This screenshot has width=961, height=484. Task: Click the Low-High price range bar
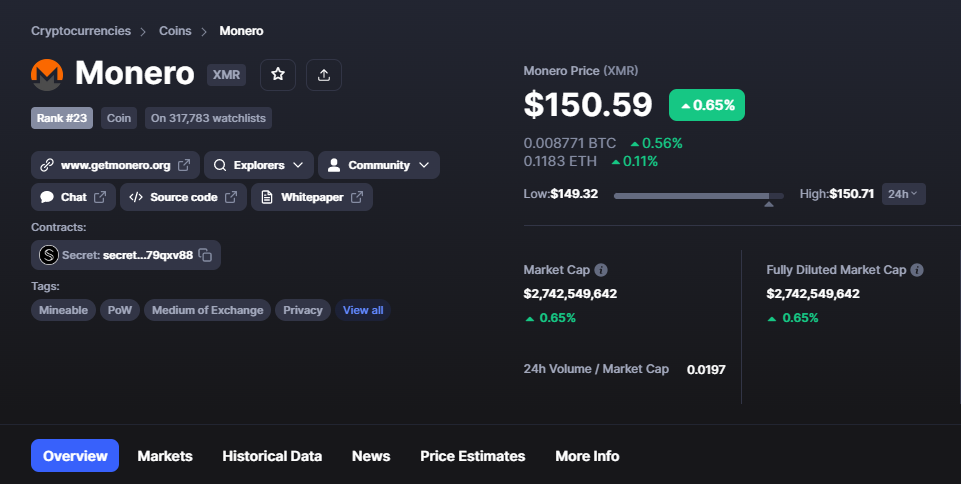tap(699, 196)
